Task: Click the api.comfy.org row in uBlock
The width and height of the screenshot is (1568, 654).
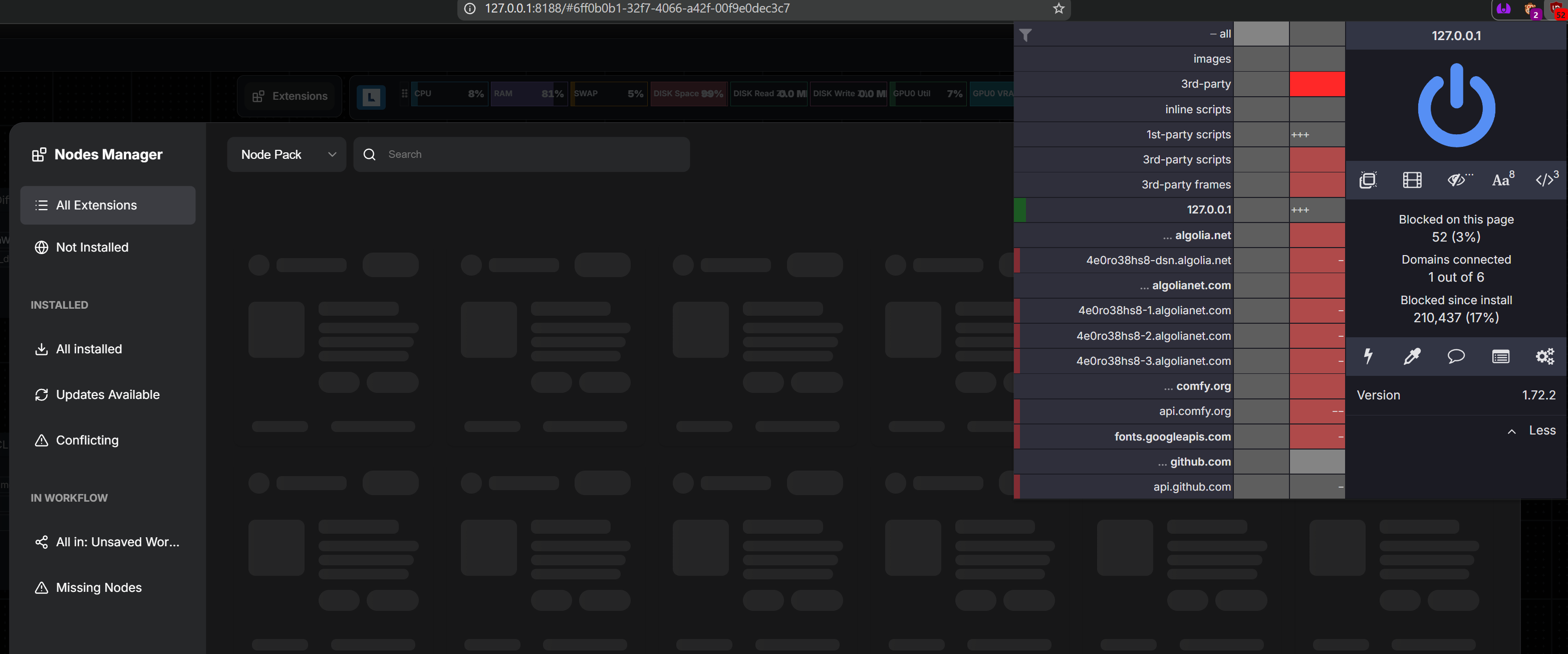Action: coord(1124,411)
